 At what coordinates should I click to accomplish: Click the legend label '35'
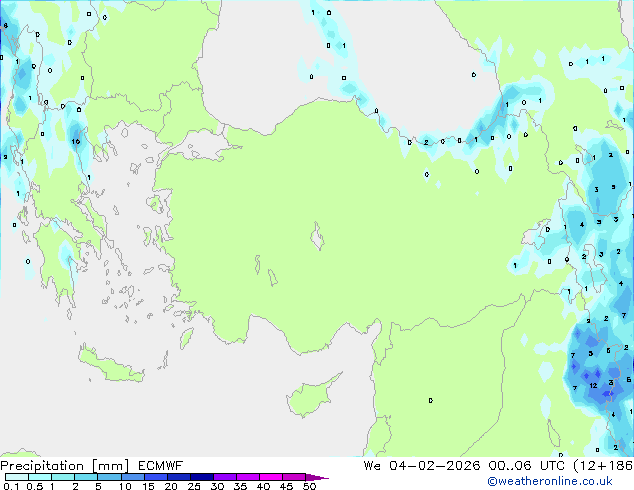[x=240, y=486]
